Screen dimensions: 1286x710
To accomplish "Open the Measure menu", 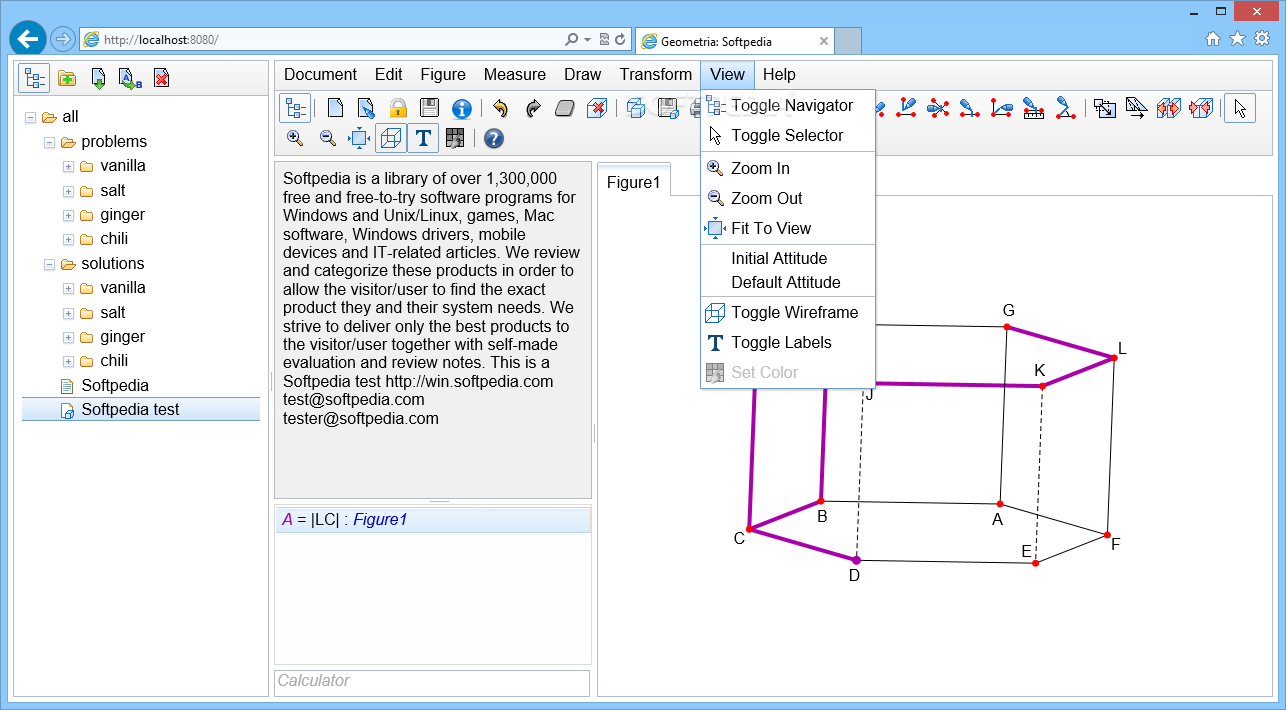I will [x=515, y=74].
